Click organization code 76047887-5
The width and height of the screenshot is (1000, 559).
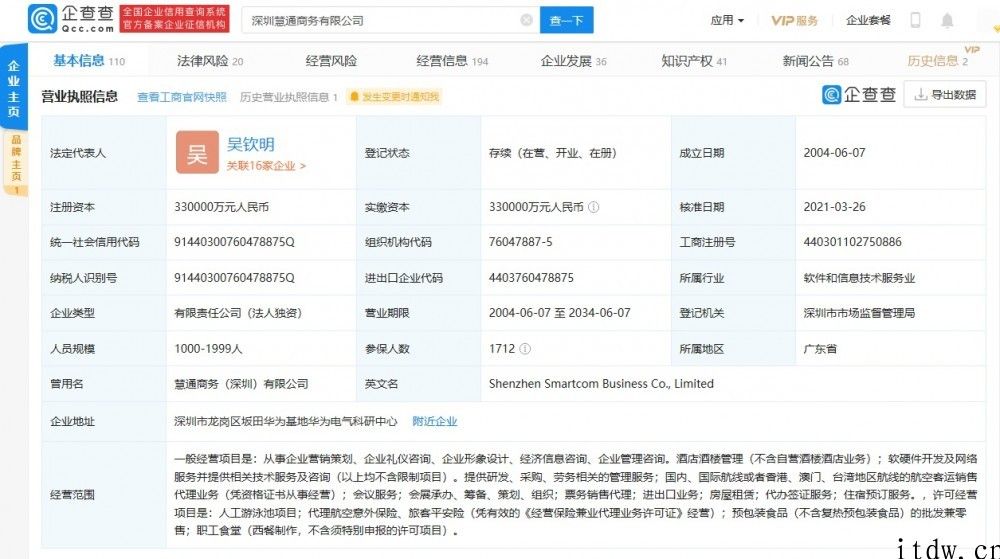pyautogui.click(x=520, y=242)
